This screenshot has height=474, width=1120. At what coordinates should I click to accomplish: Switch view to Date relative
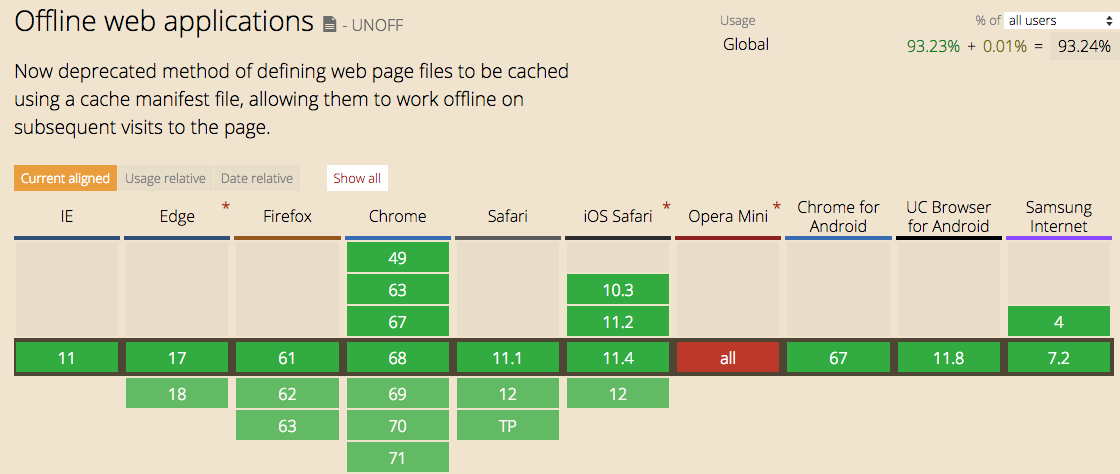tap(256, 178)
